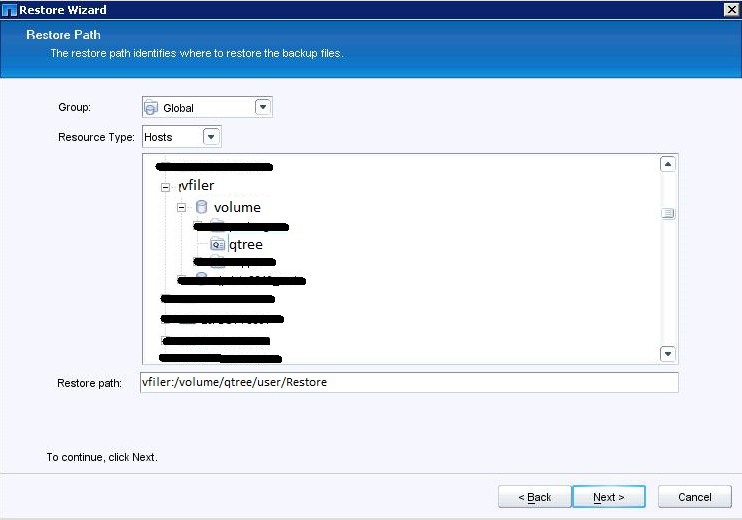Click the 'Group:' label

click(74, 107)
